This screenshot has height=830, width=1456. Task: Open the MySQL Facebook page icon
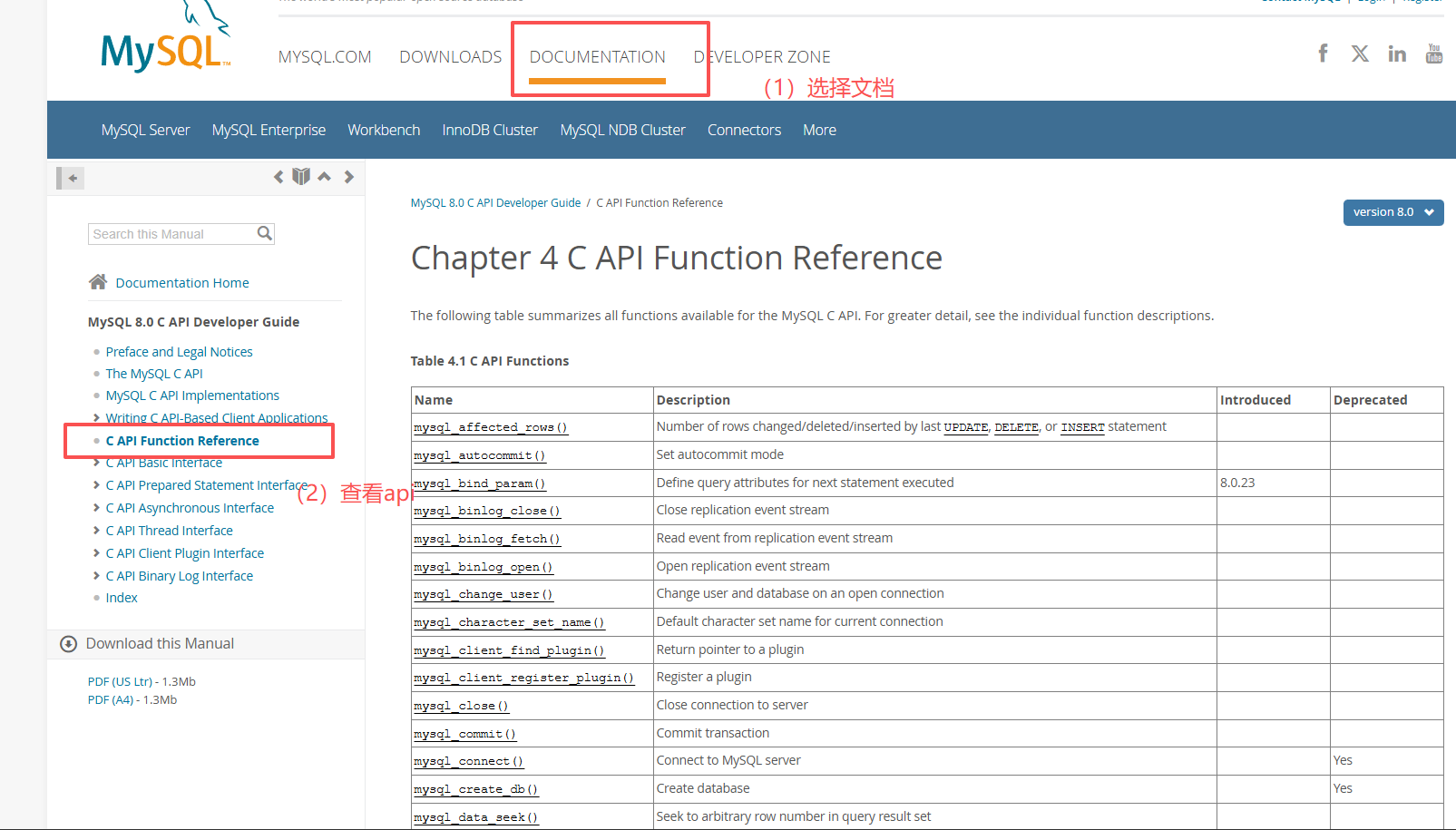pyautogui.click(x=1323, y=54)
